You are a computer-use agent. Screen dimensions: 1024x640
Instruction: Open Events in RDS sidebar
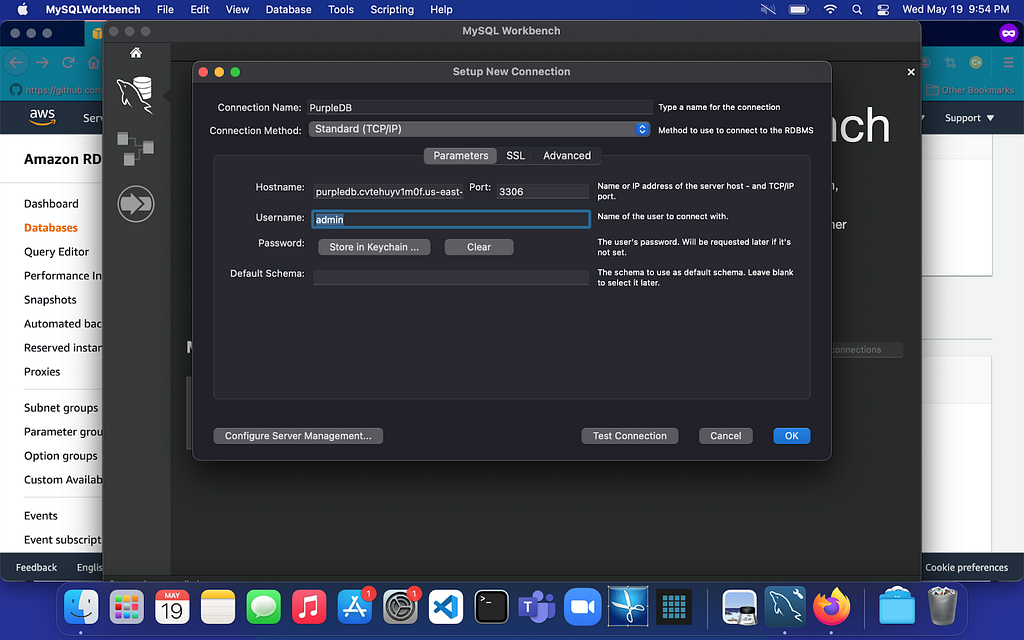tap(40, 516)
